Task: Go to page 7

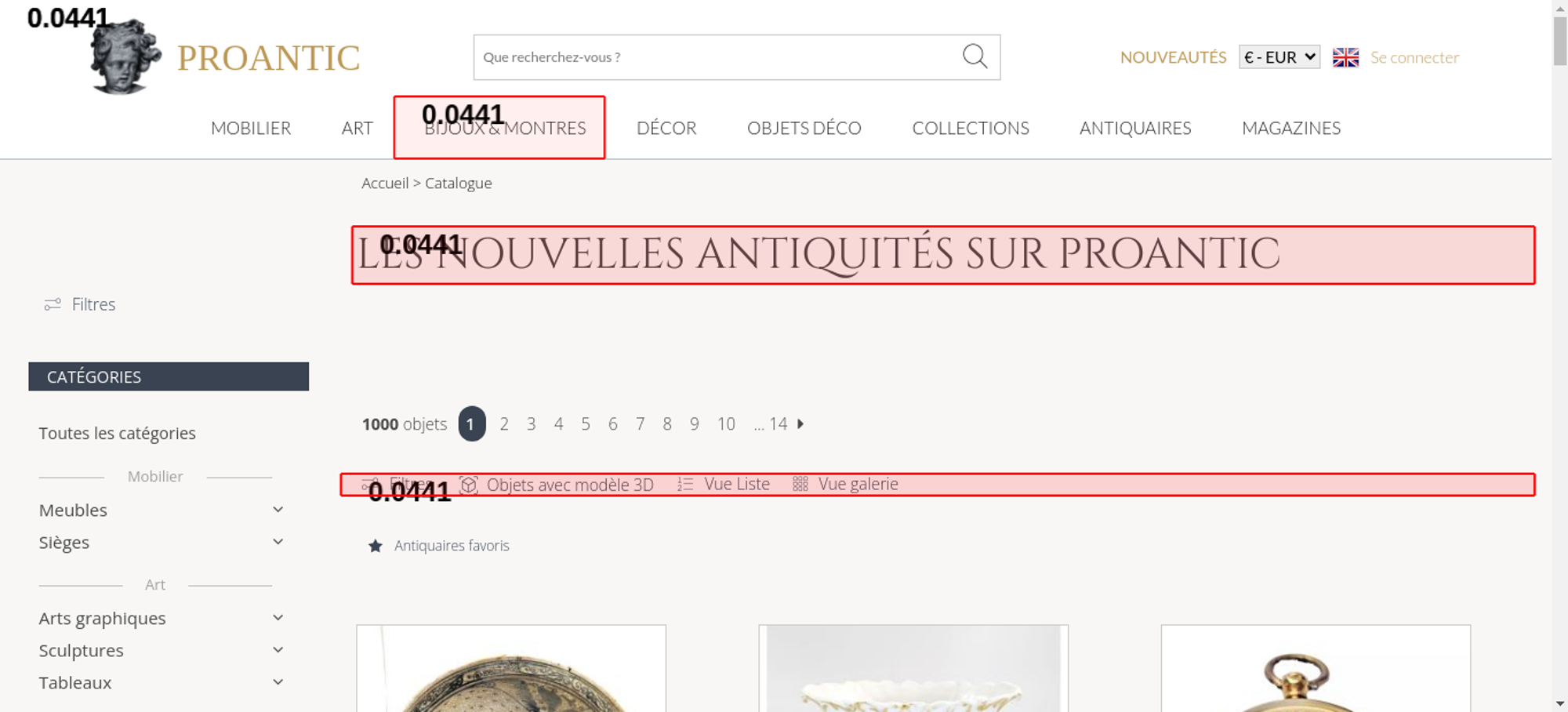Action: pyautogui.click(x=641, y=423)
